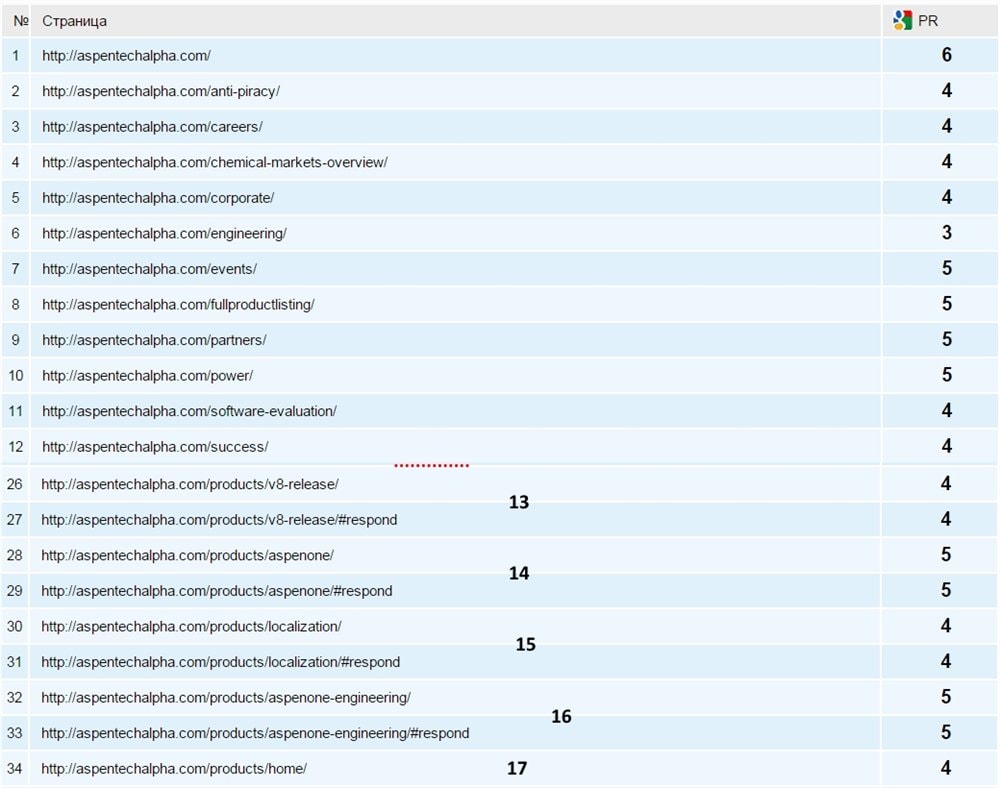Viewport: 1000px width, 788px height.
Task: Select the aspenone-engineering/#respond URL
Action: point(255,734)
